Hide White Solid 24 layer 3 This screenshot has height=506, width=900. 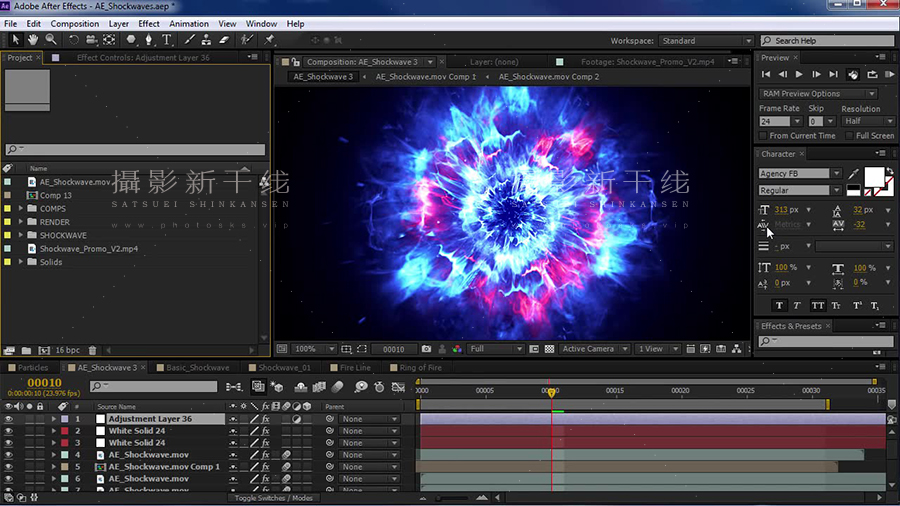9,443
